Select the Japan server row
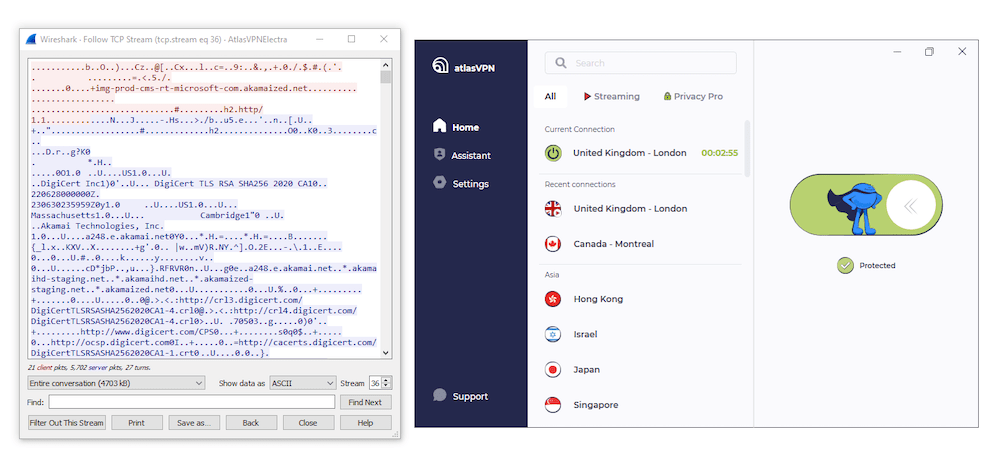The height and width of the screenshot is (473, 1000). (x=641, y=370)
